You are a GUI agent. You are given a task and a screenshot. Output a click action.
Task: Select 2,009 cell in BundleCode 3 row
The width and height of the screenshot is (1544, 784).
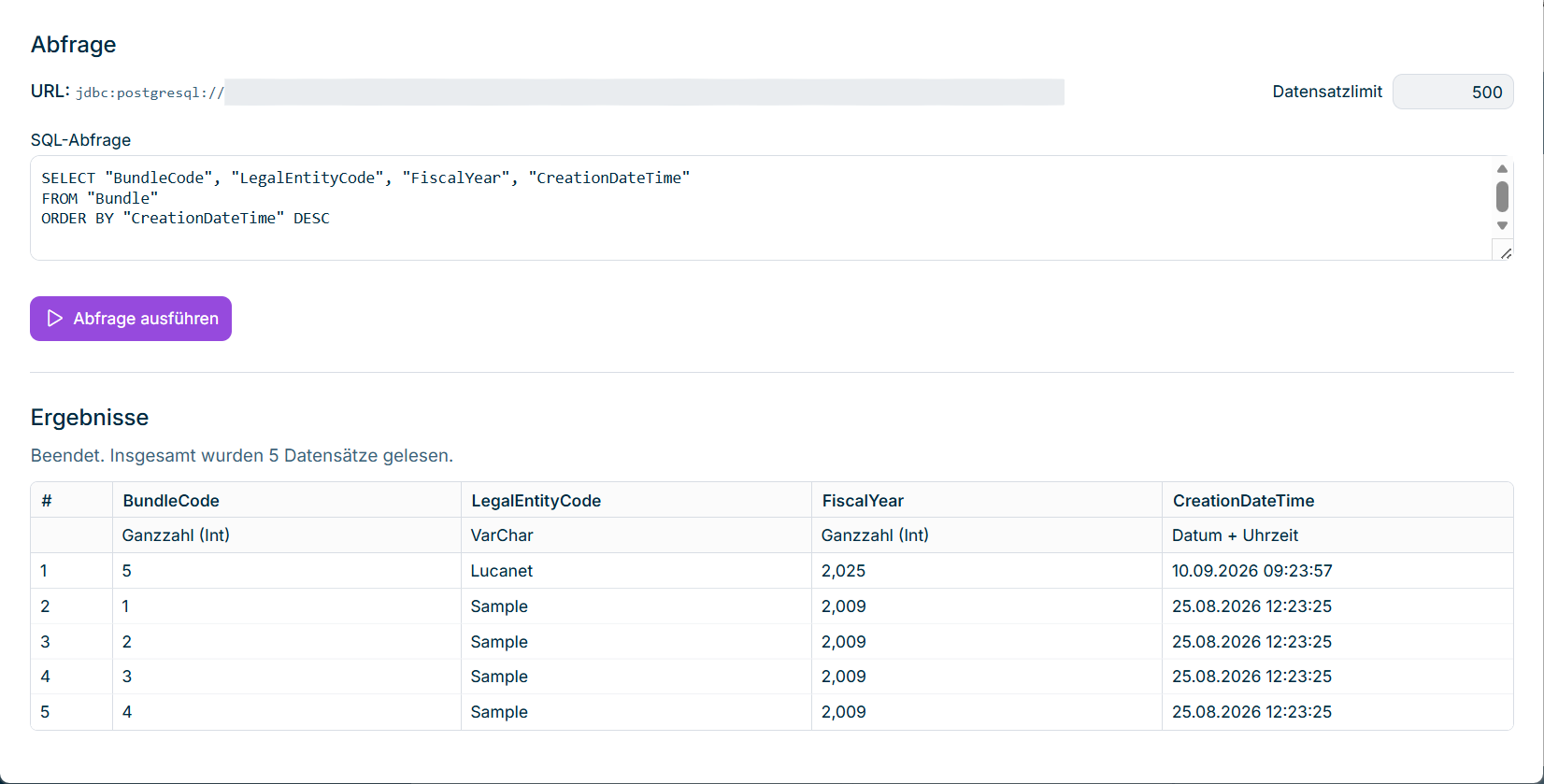(987, 677)
